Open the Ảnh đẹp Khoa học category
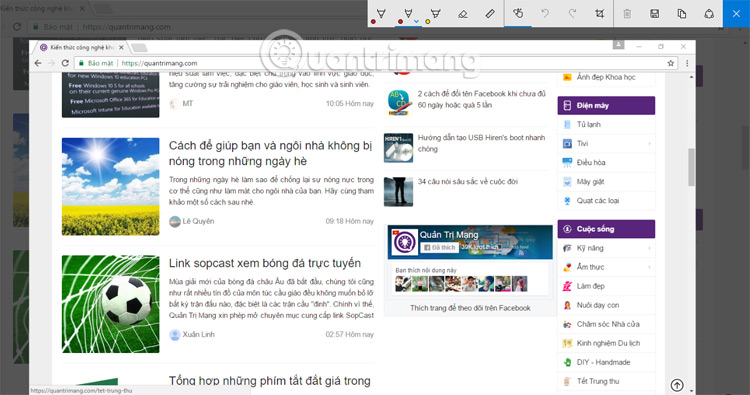Screen dimensions: 750x395 point(606,77)
